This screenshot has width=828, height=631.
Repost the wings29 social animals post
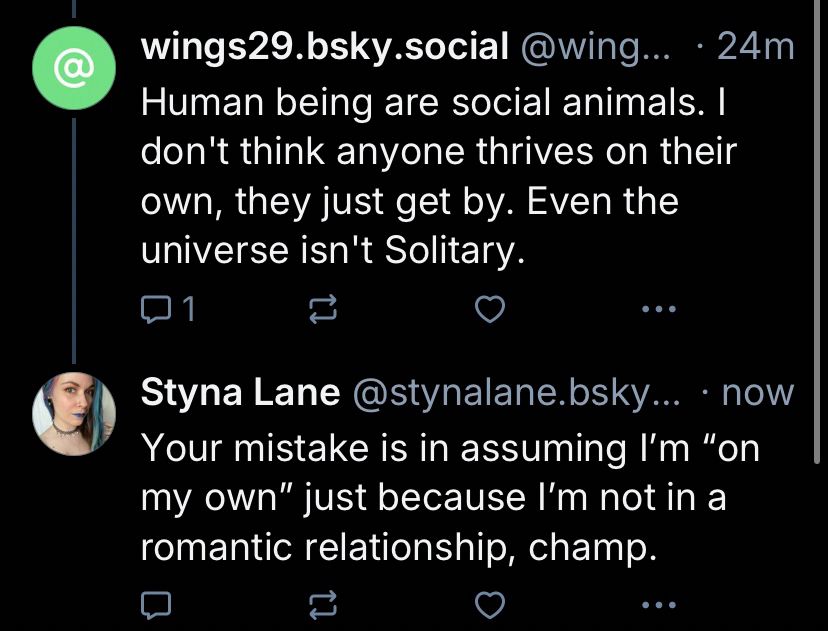pos(322,312)
